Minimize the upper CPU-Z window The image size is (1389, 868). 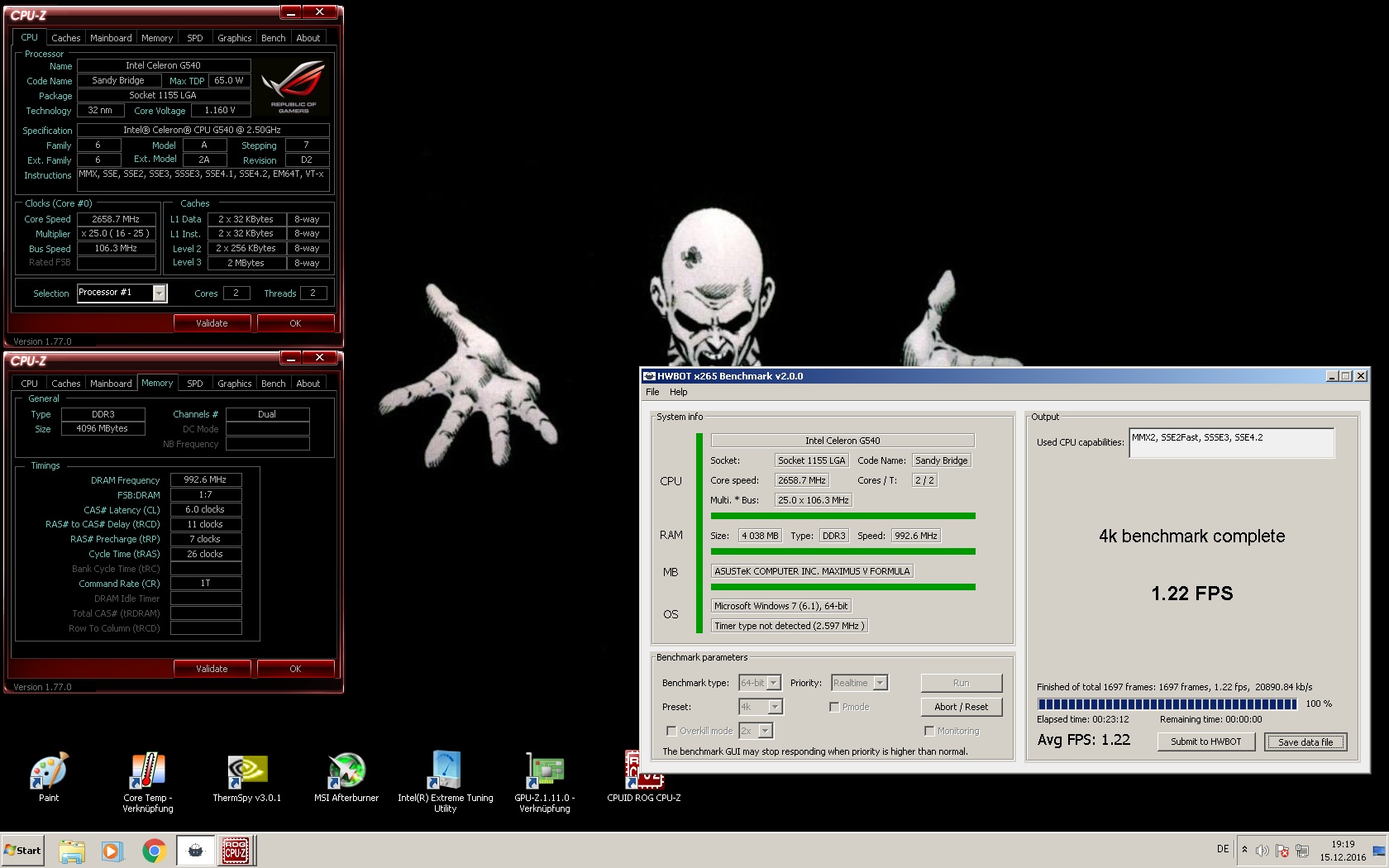(x=291, y=12)
